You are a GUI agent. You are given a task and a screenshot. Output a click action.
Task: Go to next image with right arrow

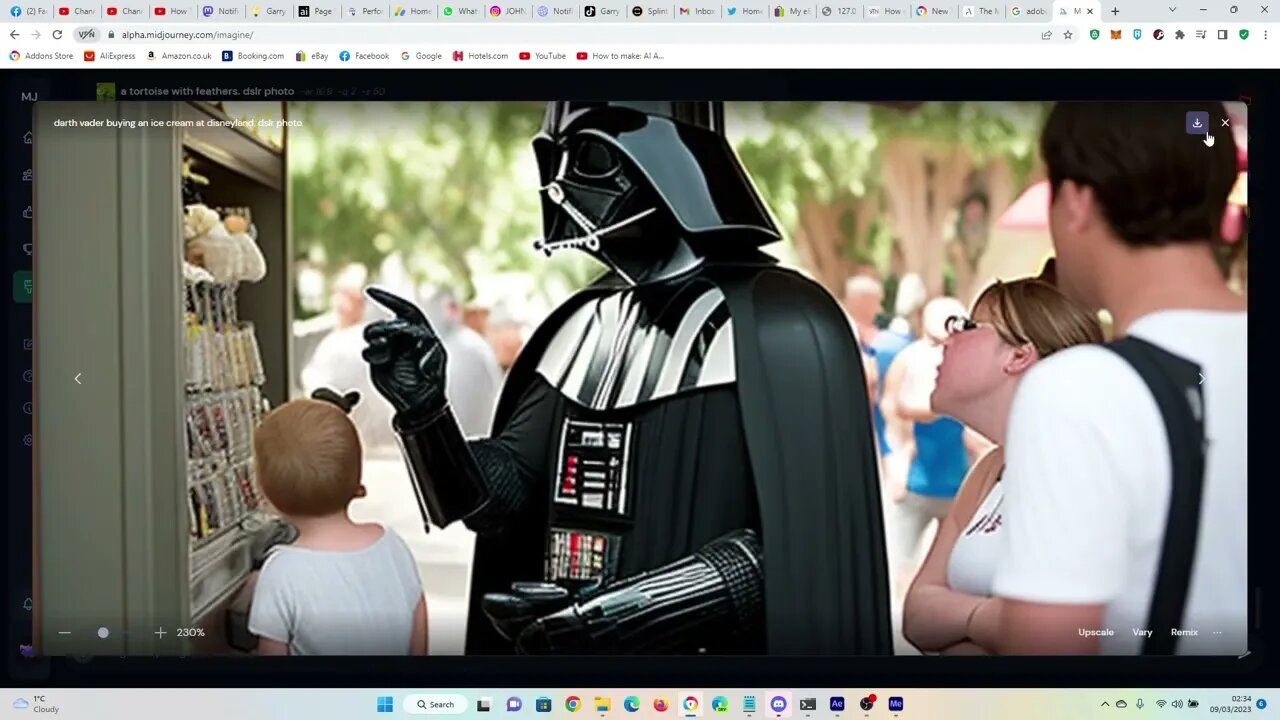point(1201,378)
